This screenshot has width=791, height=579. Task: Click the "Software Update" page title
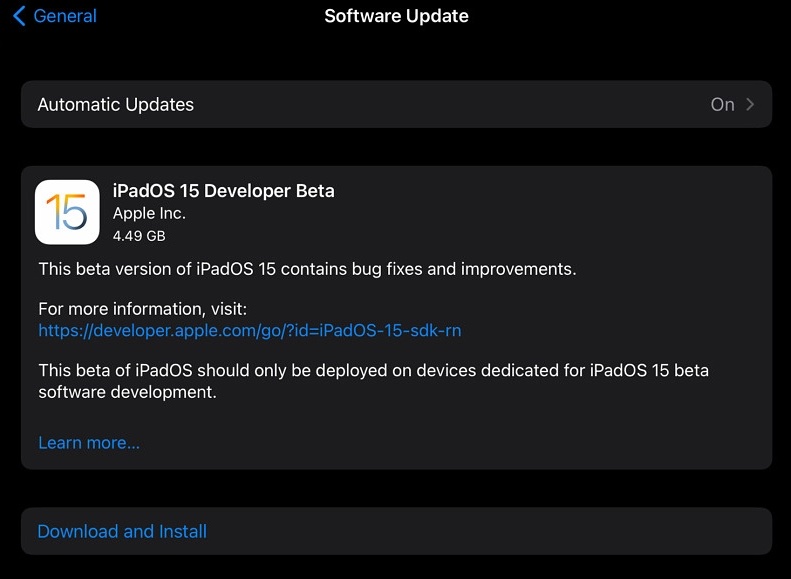pyautogui.click(x=396, y=16)
